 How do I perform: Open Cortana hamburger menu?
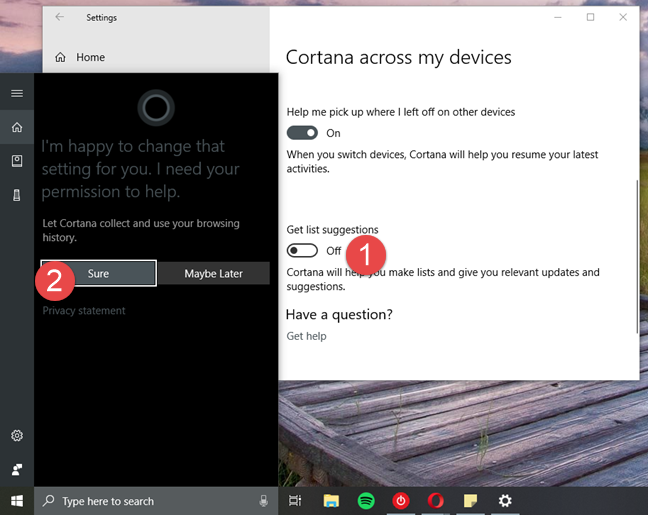tap(17, 93)
